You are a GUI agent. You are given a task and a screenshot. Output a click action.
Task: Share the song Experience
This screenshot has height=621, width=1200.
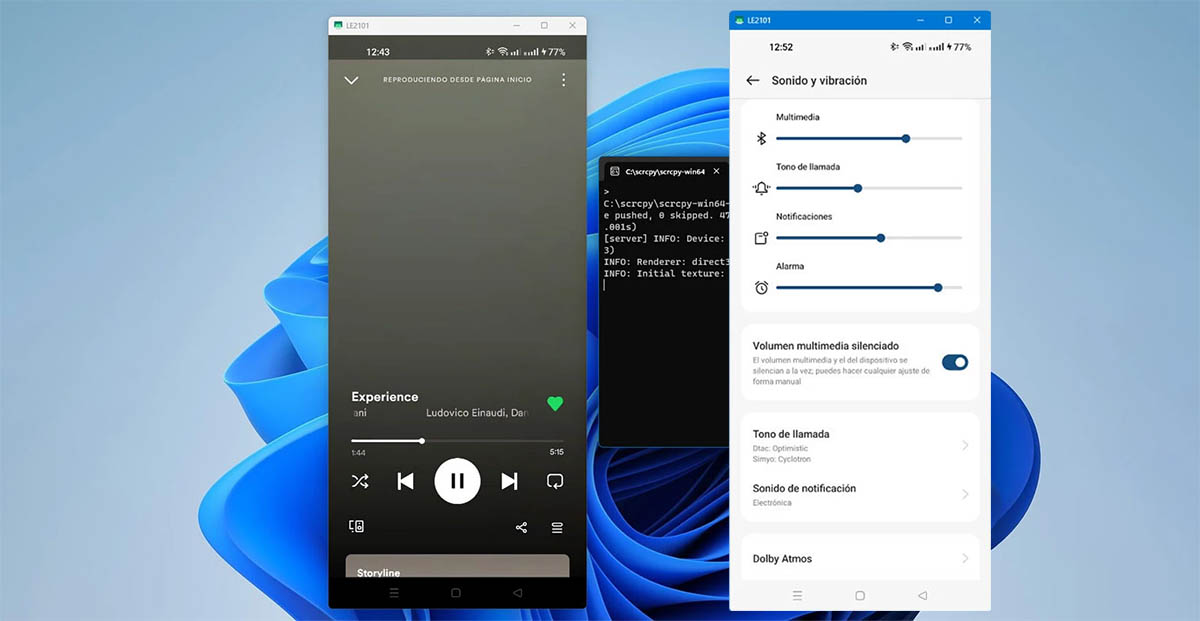(521, 527)
